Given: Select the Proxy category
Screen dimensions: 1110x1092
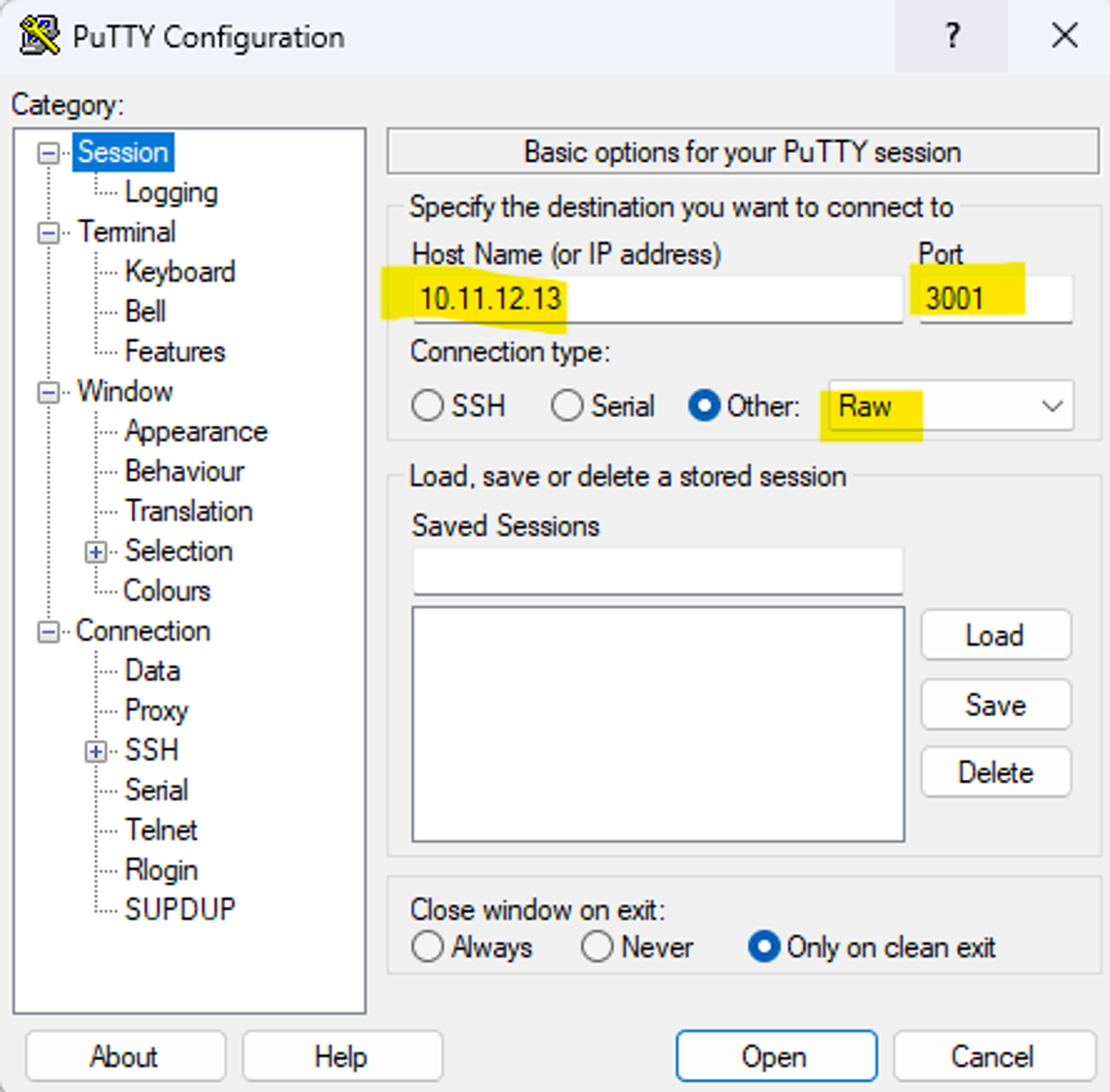Looking at the screenshot, I should (156, 710).
